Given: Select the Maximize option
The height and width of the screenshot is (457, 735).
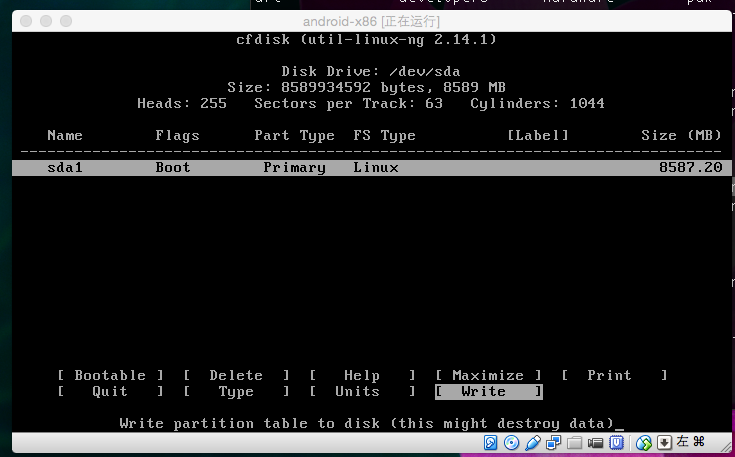Looking at the screenshot, I should click(488, 376).
